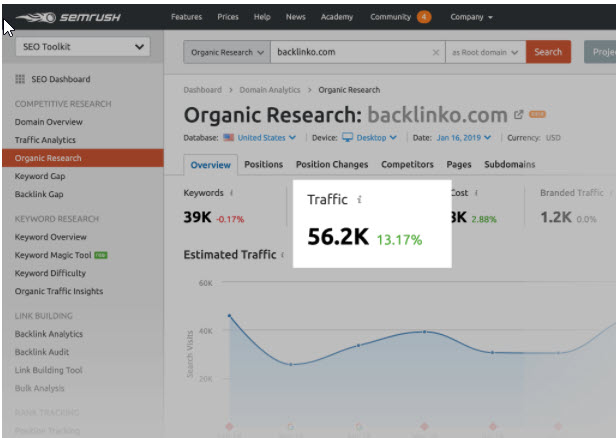
Task: Open Backlink Gap in sidebar
Action: [39, 194]
